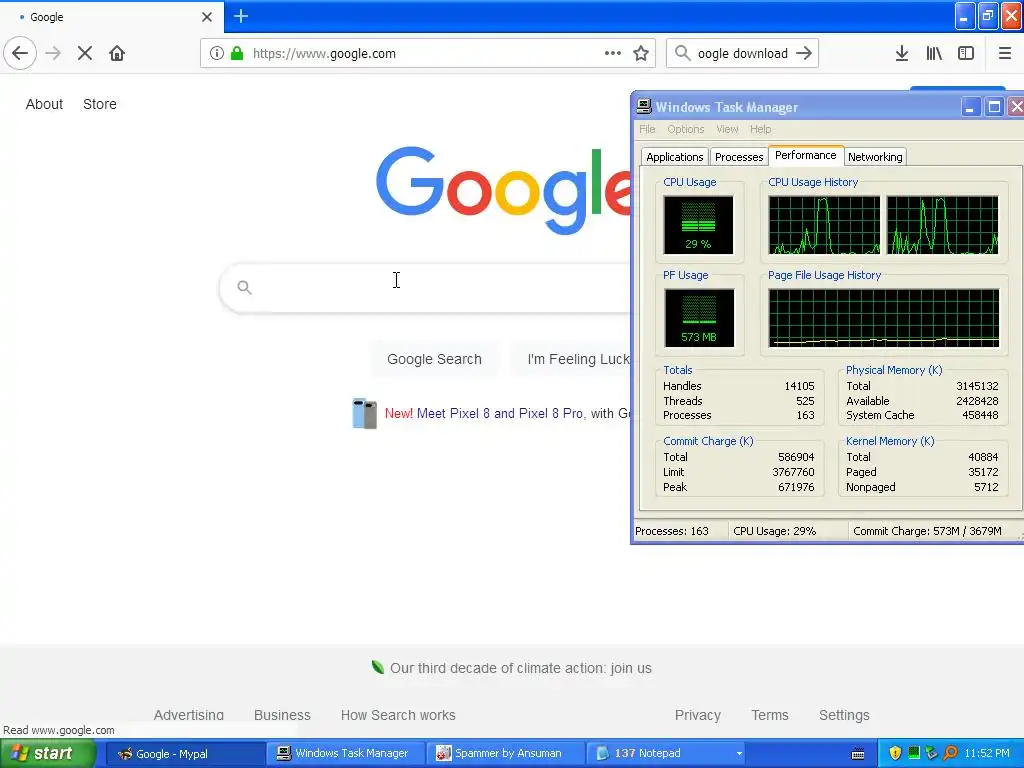Click the Processes: 163 status bar entry

click(x=672, y=531)
